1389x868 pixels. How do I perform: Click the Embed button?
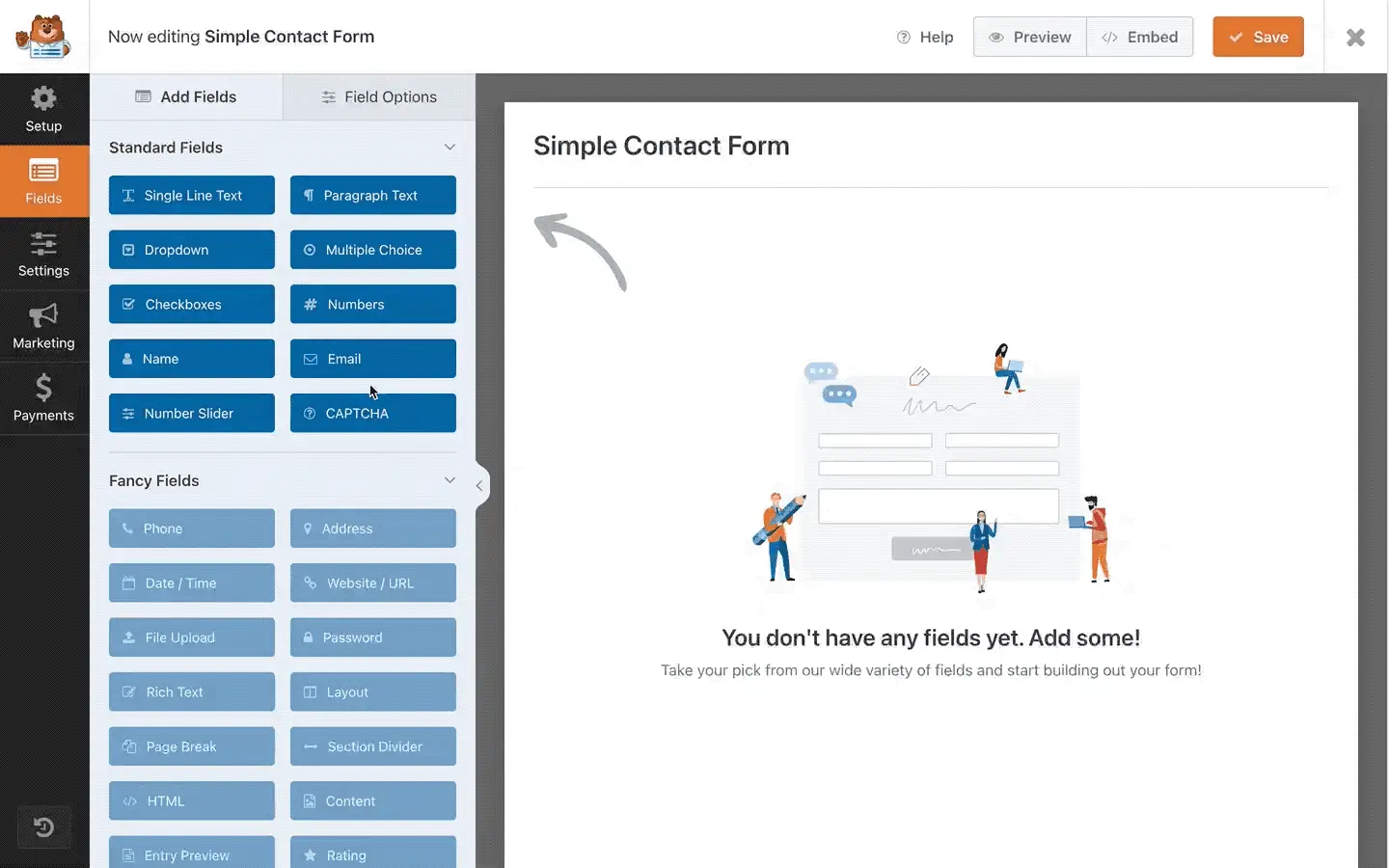[1140, 37]
